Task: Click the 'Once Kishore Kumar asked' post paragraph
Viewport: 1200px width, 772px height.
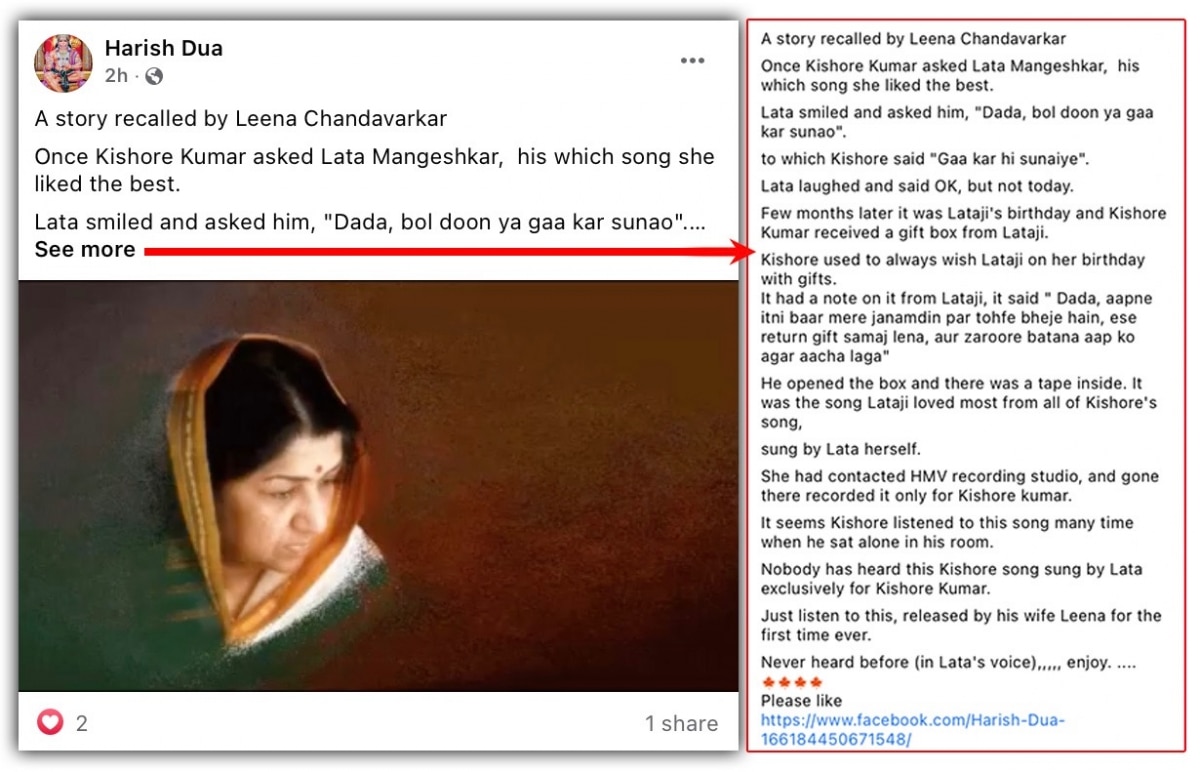Action: tap(375, 170)
